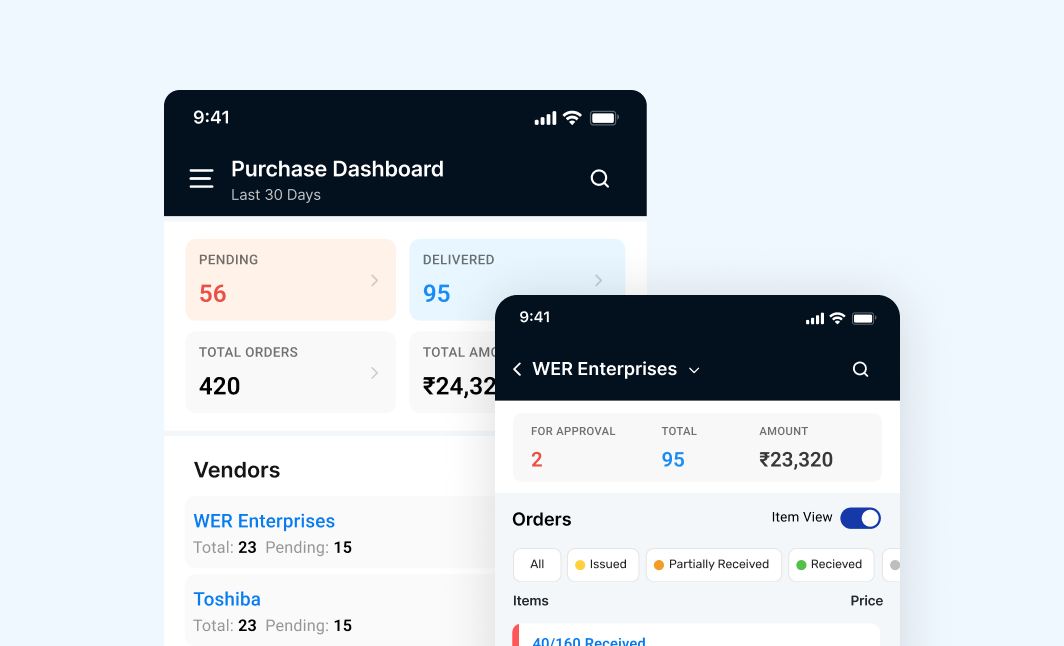Click the Vendors section heading
Screen dimensions: 1064x646
click(237, 470)
